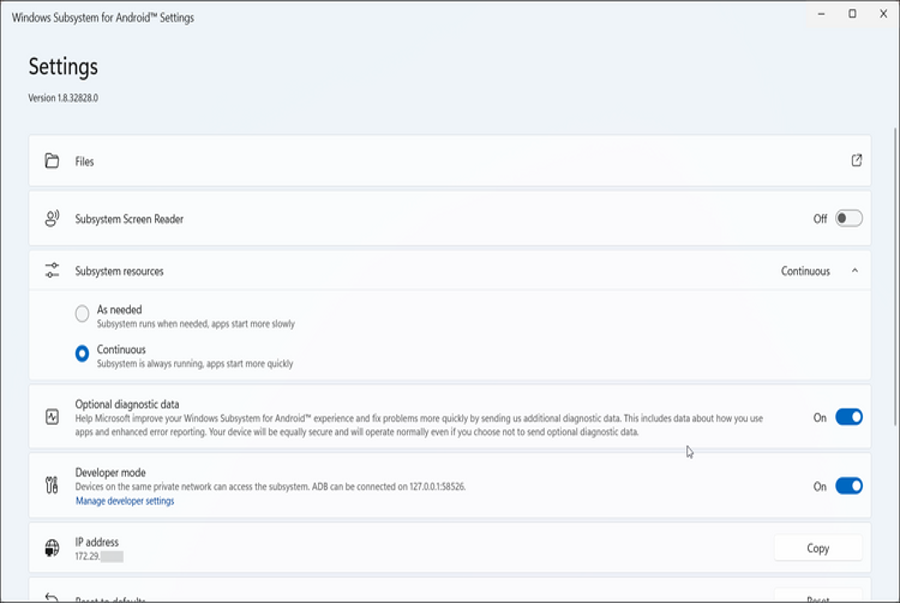Click the Developer mode tools icon
900x603 pixels.
[52, 486]
